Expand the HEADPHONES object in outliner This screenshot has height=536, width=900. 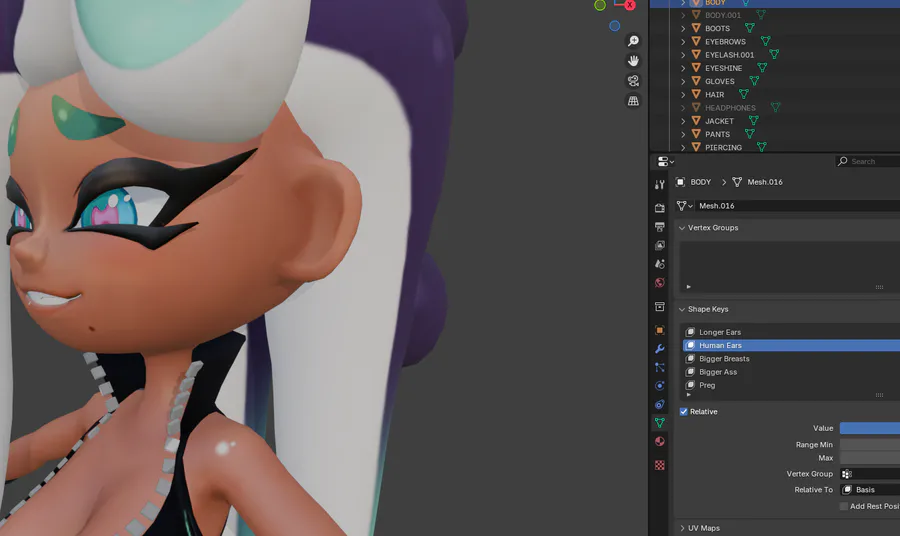683,107
